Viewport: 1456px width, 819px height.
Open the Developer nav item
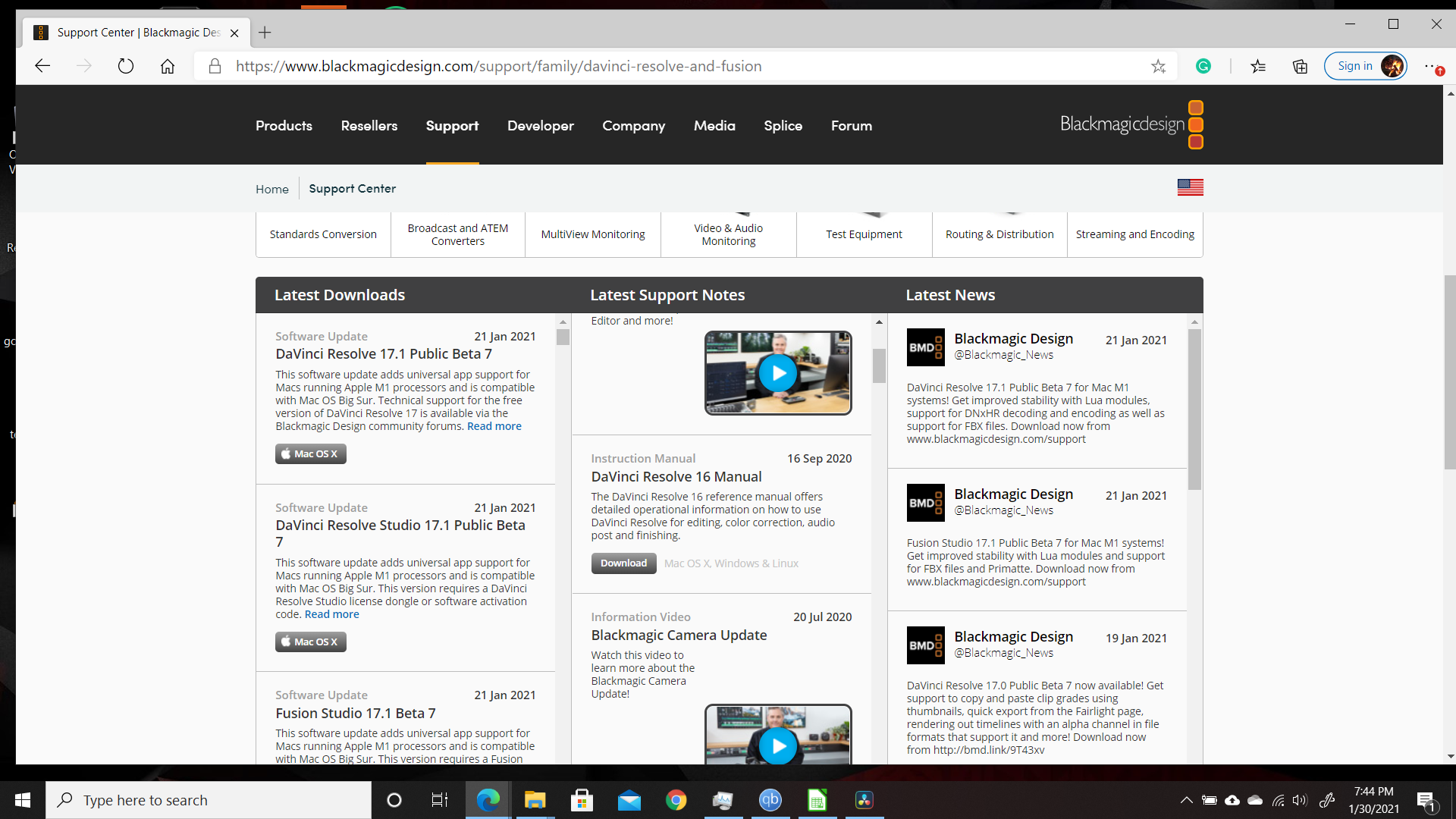[541, 126]
